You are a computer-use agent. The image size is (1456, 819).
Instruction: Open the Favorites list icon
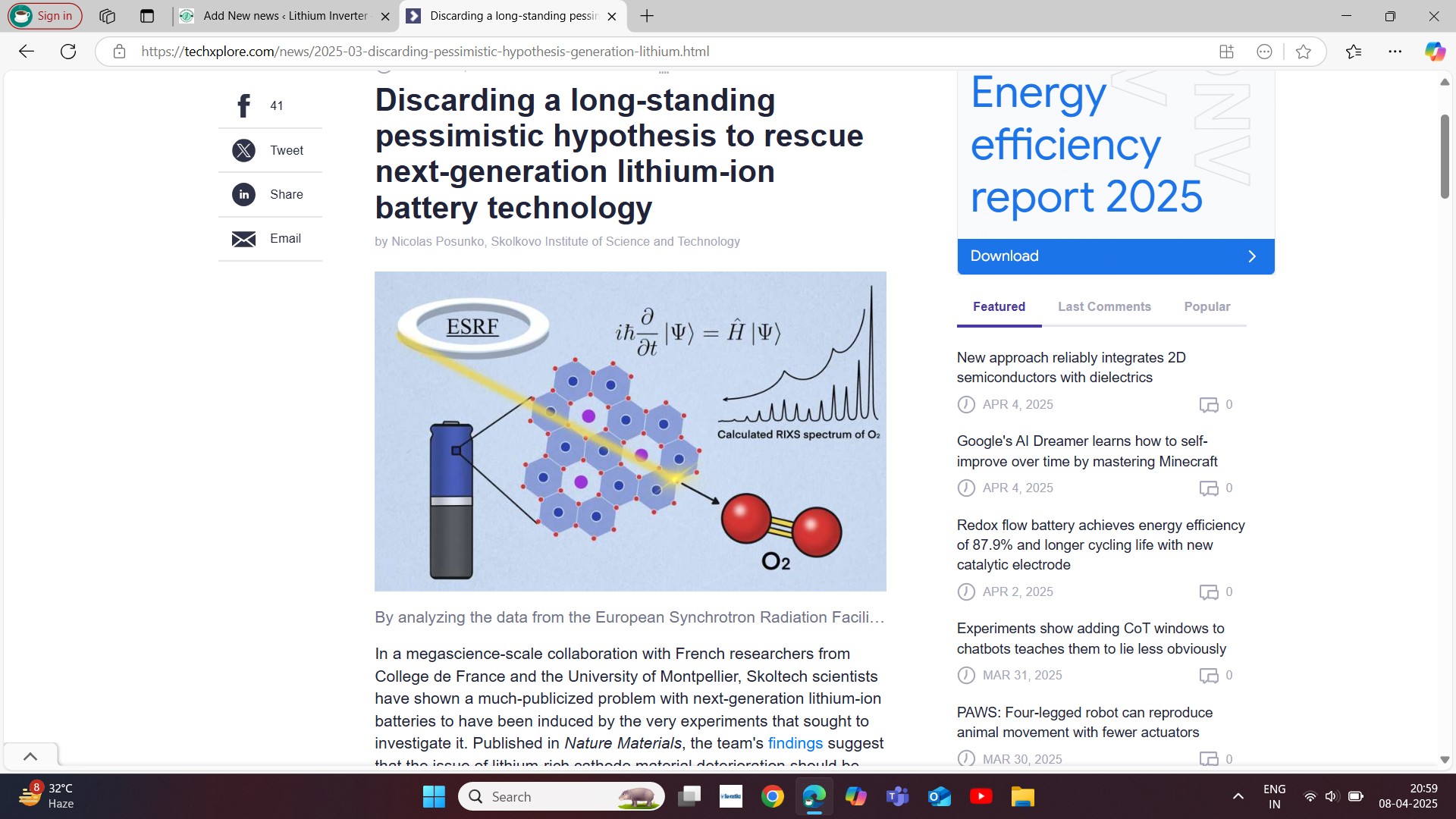[x=1354, y=52]
